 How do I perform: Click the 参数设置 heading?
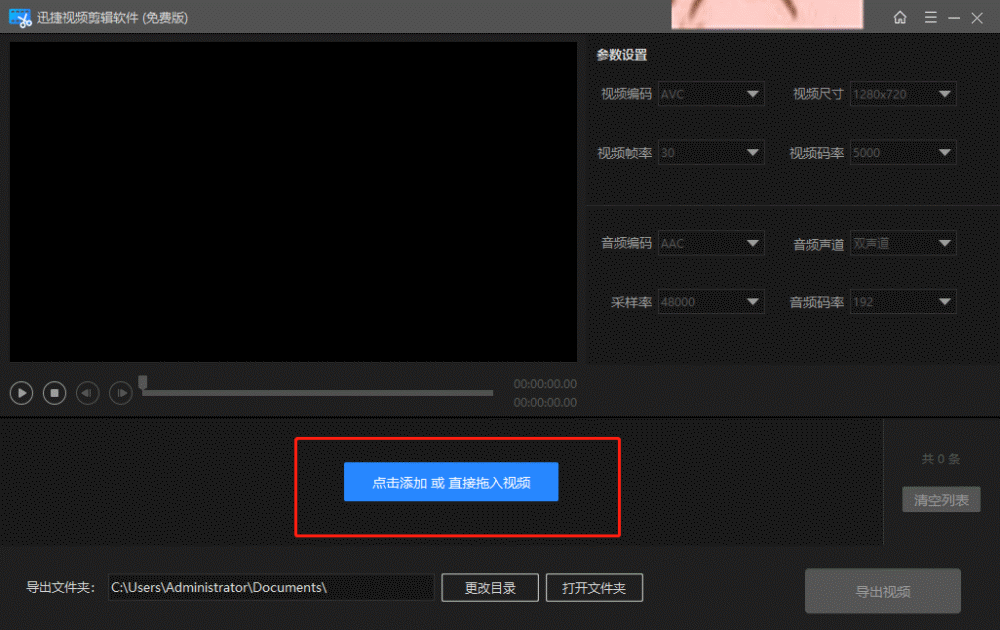[622, 55]
